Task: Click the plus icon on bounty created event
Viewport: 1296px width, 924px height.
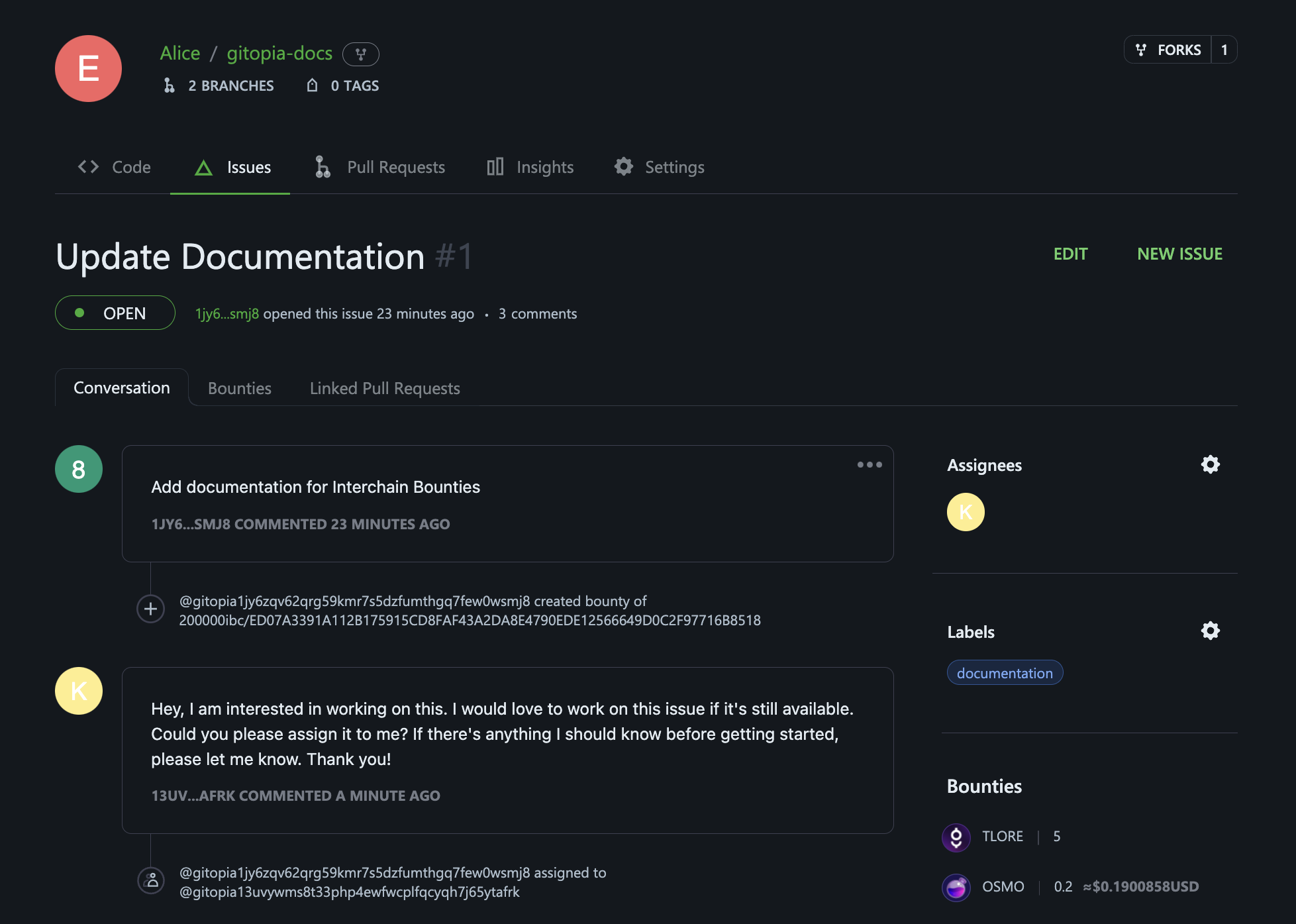Action: 150,609
